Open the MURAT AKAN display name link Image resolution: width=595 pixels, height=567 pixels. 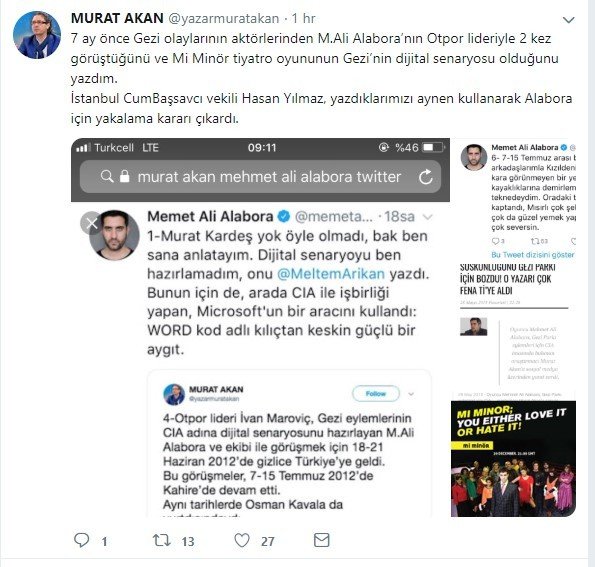click(x=117, y=18)
